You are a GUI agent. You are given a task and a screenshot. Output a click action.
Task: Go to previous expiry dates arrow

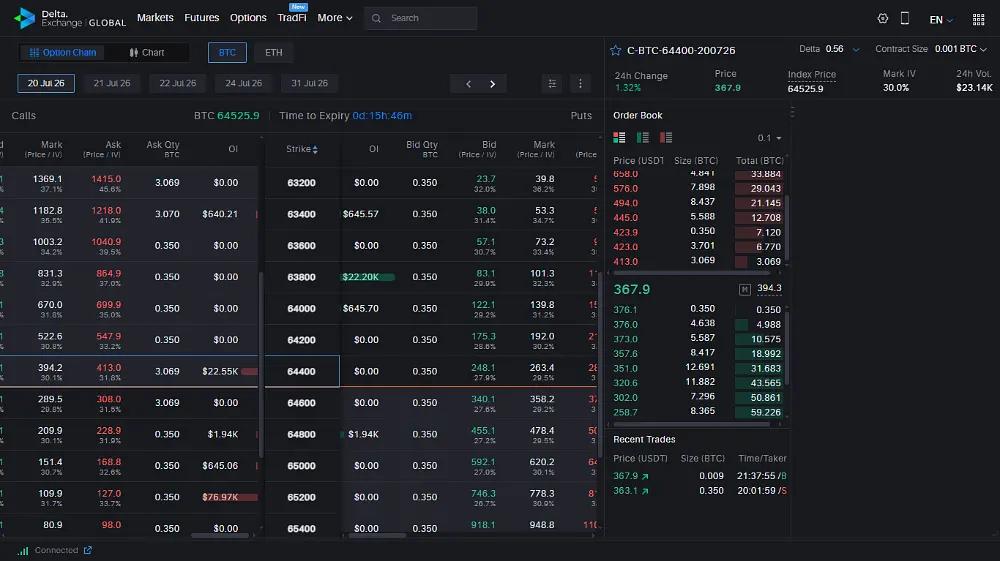(468, 84)
